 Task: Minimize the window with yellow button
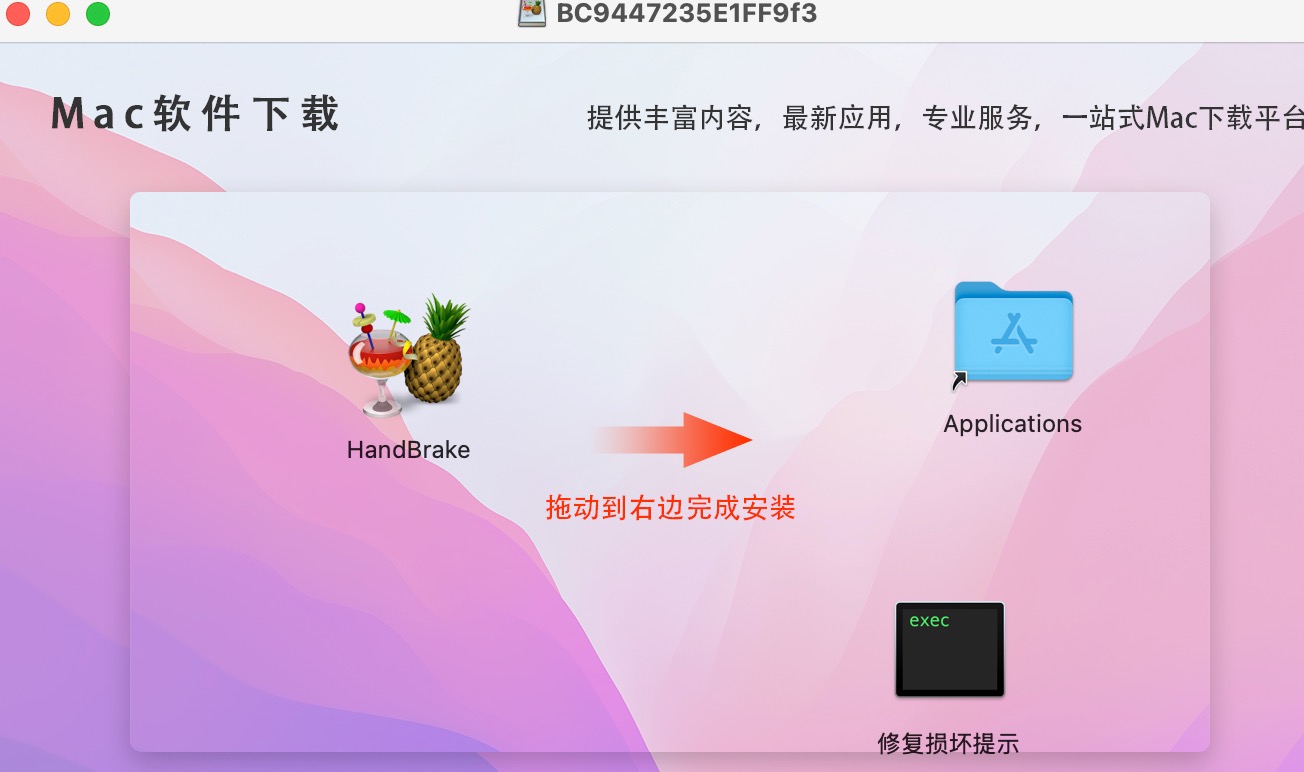(58, 14)
